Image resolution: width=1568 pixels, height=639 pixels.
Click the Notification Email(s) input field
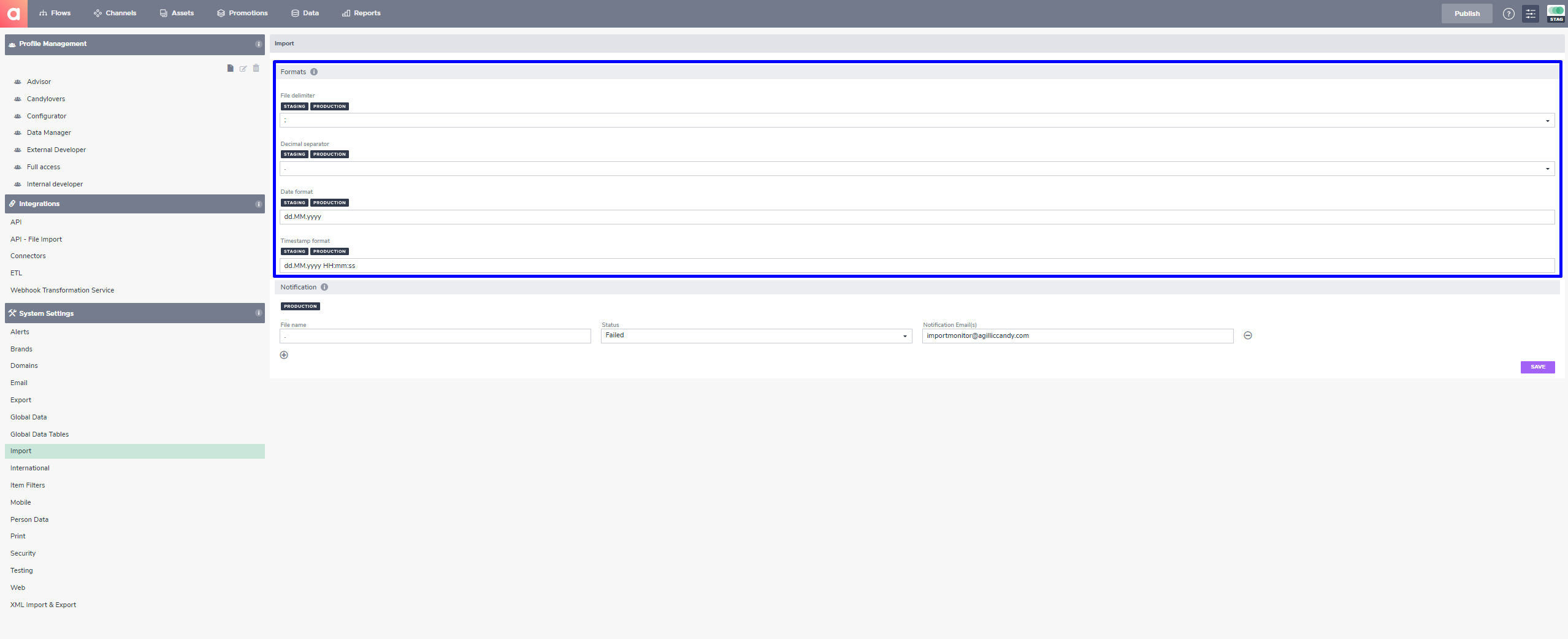click(x=1077, y=335)
